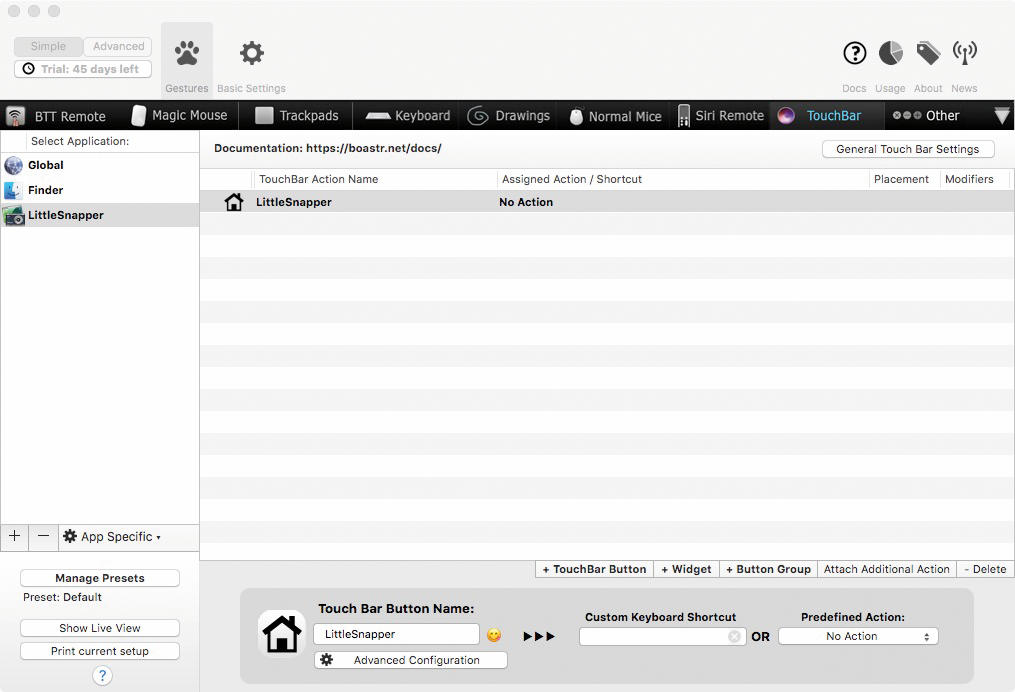Open the Other tab
Screen dimensions: 1015x692
click(926, 116)
